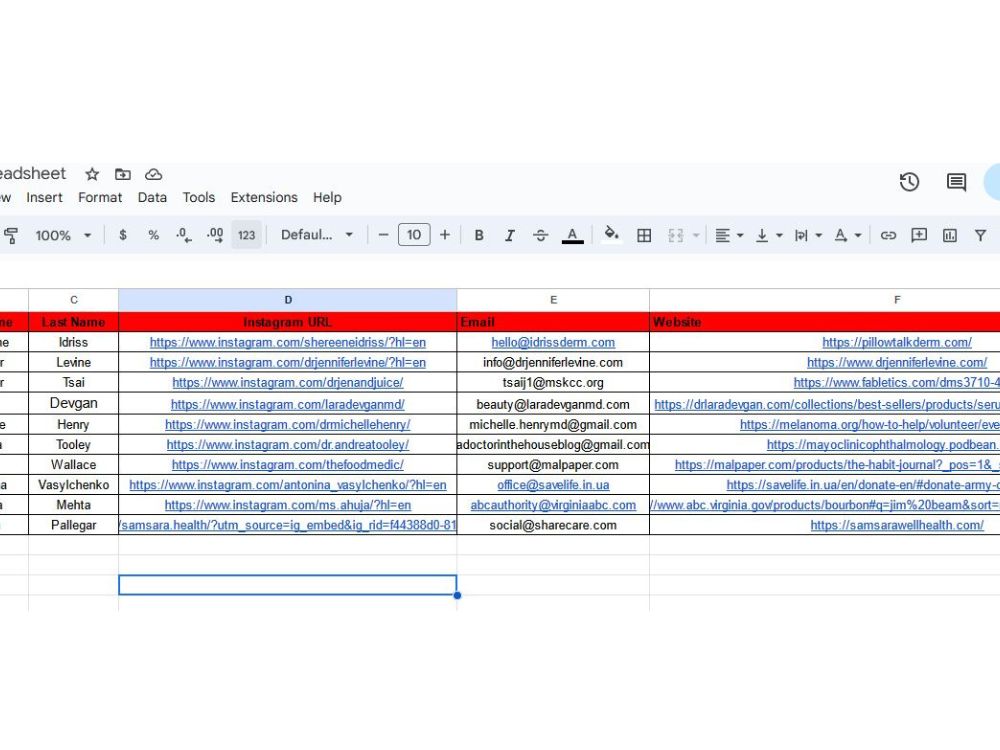Toggle italic formatting
This screenshot has height=750, width=1000.
coord(510,235)
